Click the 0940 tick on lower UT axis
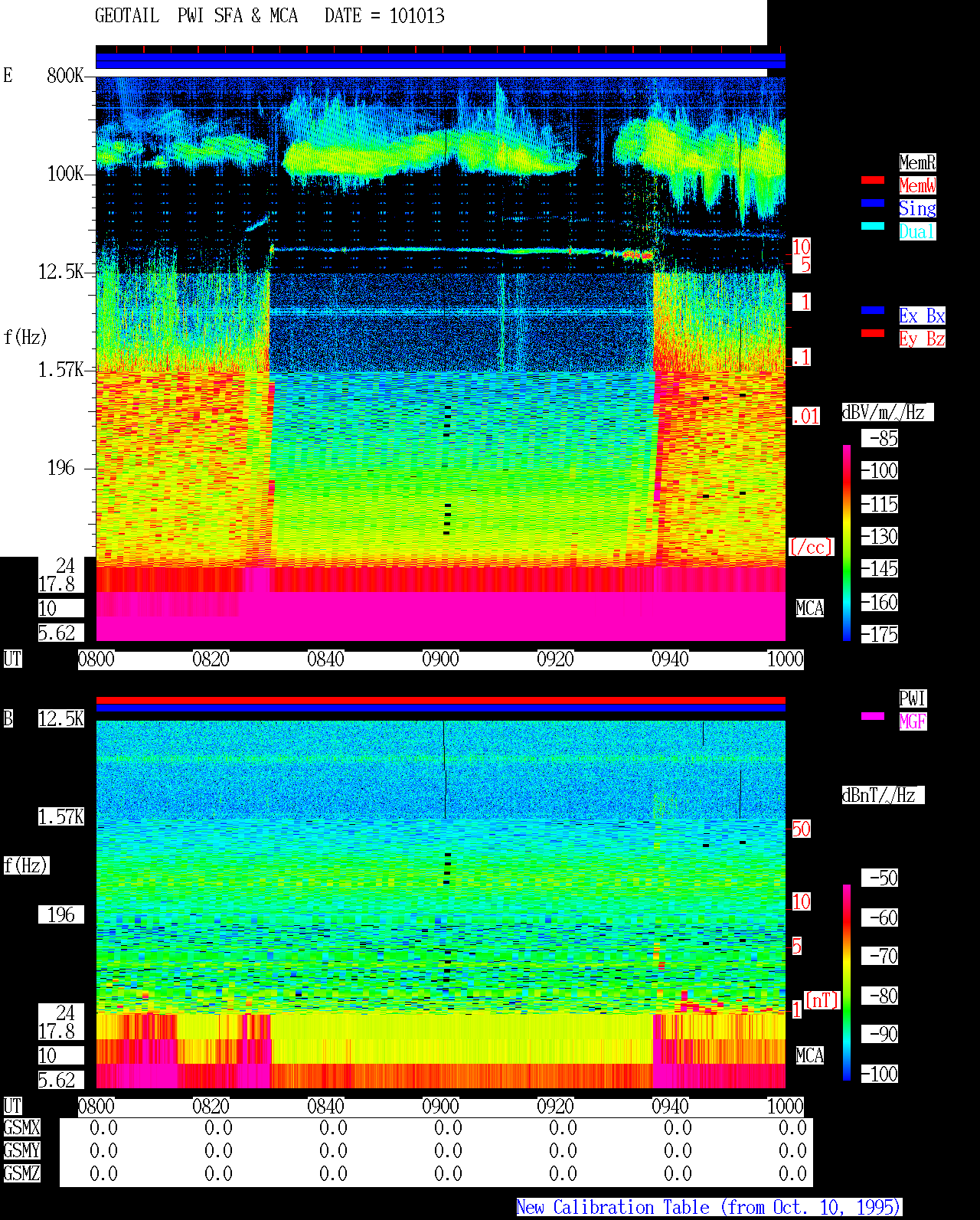Screen dimensions: 980x1220 (671, 1107)
